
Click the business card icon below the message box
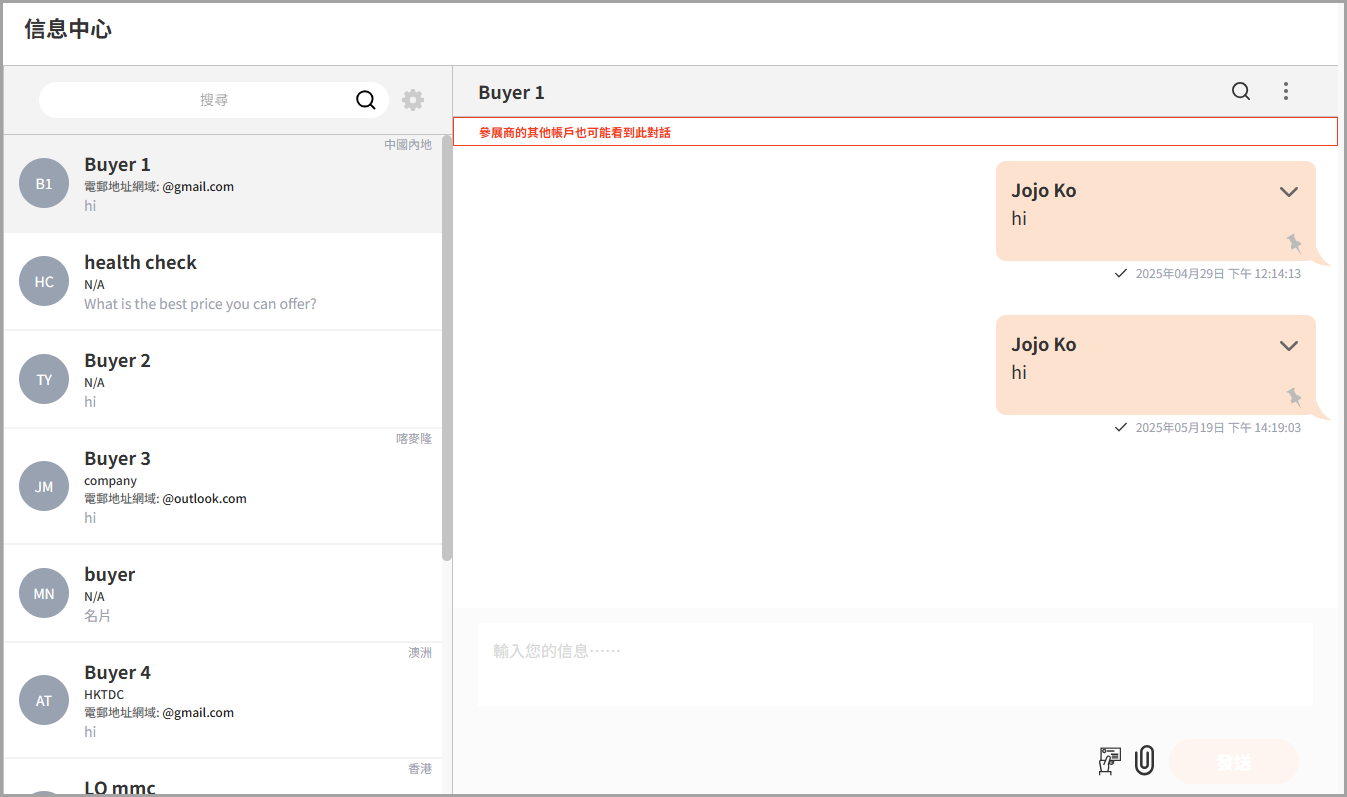pos(1109,761)
